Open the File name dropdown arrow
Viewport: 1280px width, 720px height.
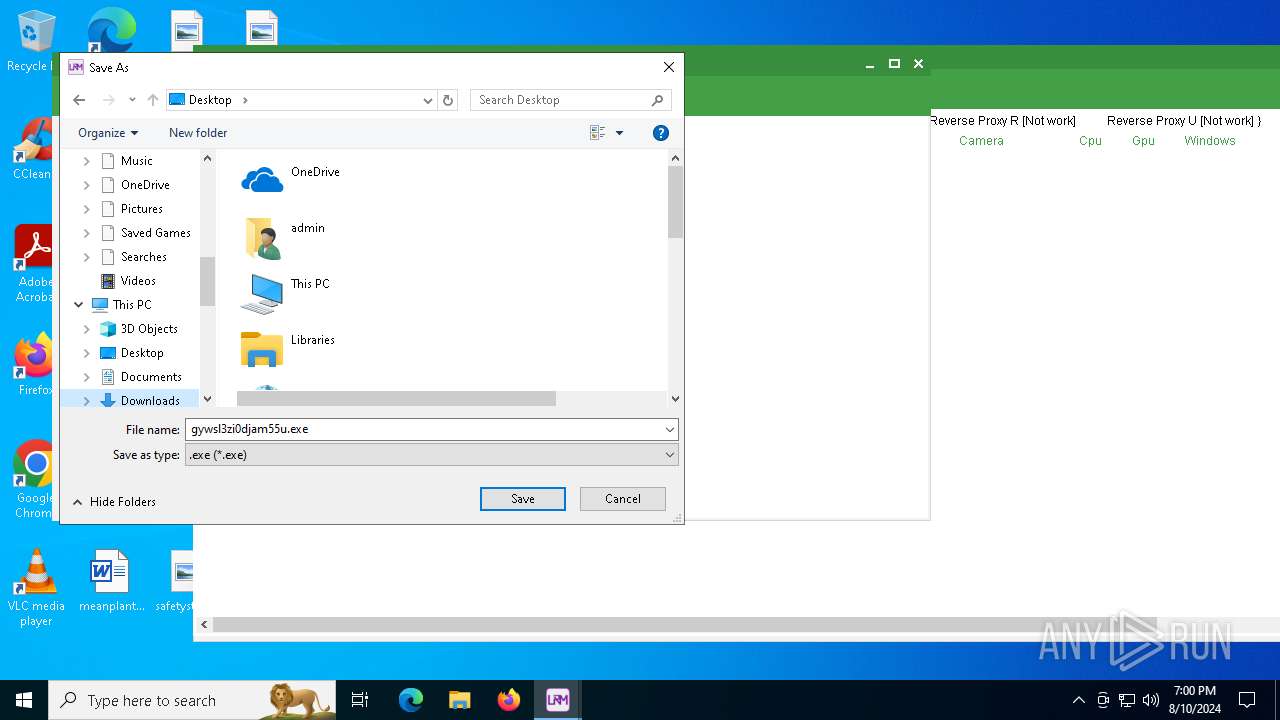pyautogui.click(x=669, y=429)
